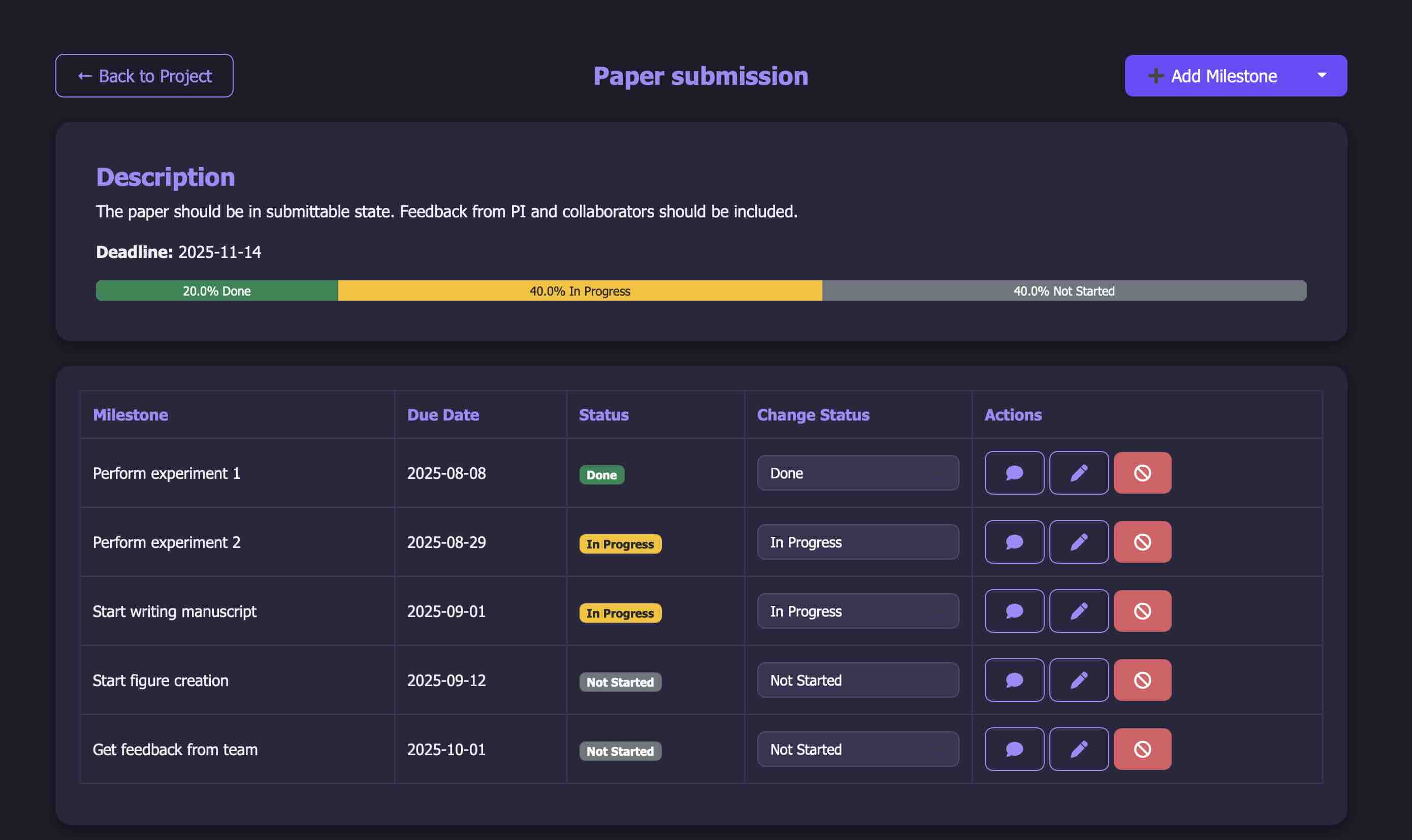Click the Paper submission page title
This screenshot has width=1412, height=840.
click(x=700, y=76)
